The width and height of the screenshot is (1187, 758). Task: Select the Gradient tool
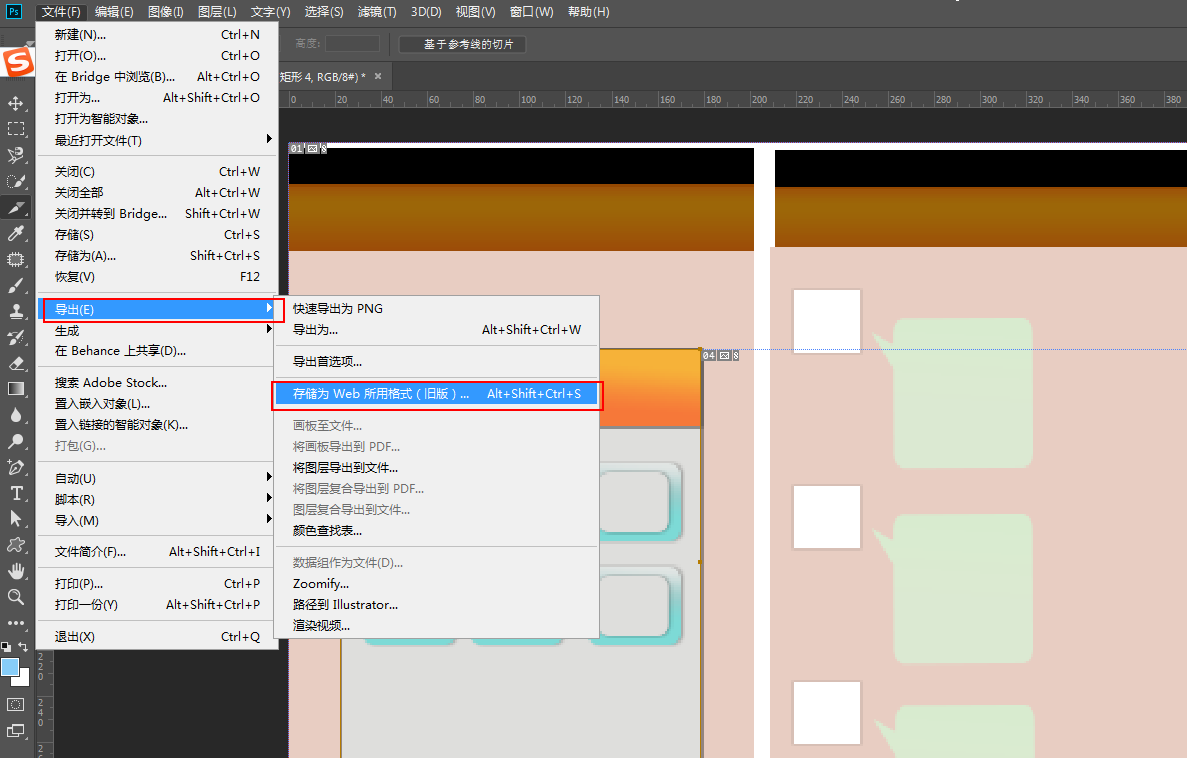pyautogui.click(x=16, y=389)
